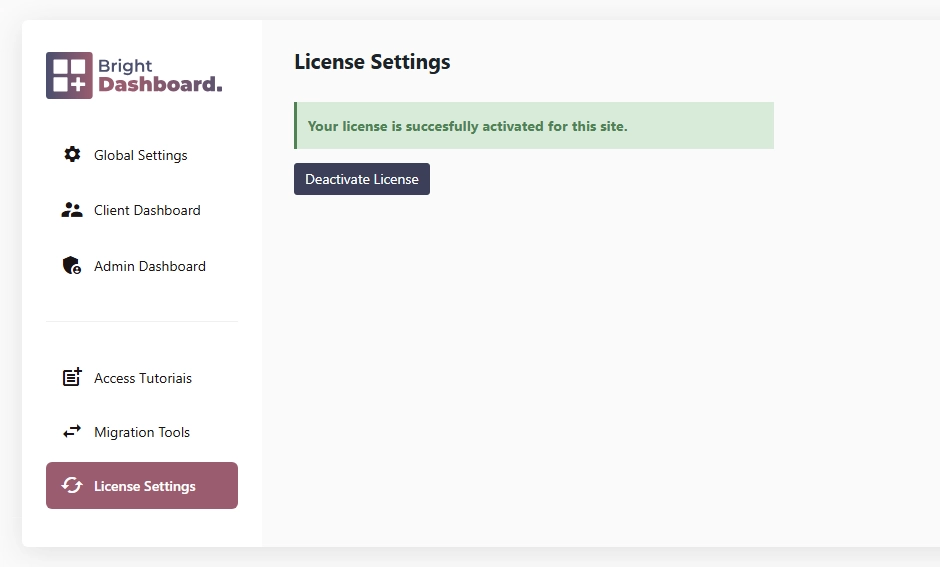Select the License Settings label in the sidebar
The height and width of the screenshot is (567, 940).
pos(145,486)
